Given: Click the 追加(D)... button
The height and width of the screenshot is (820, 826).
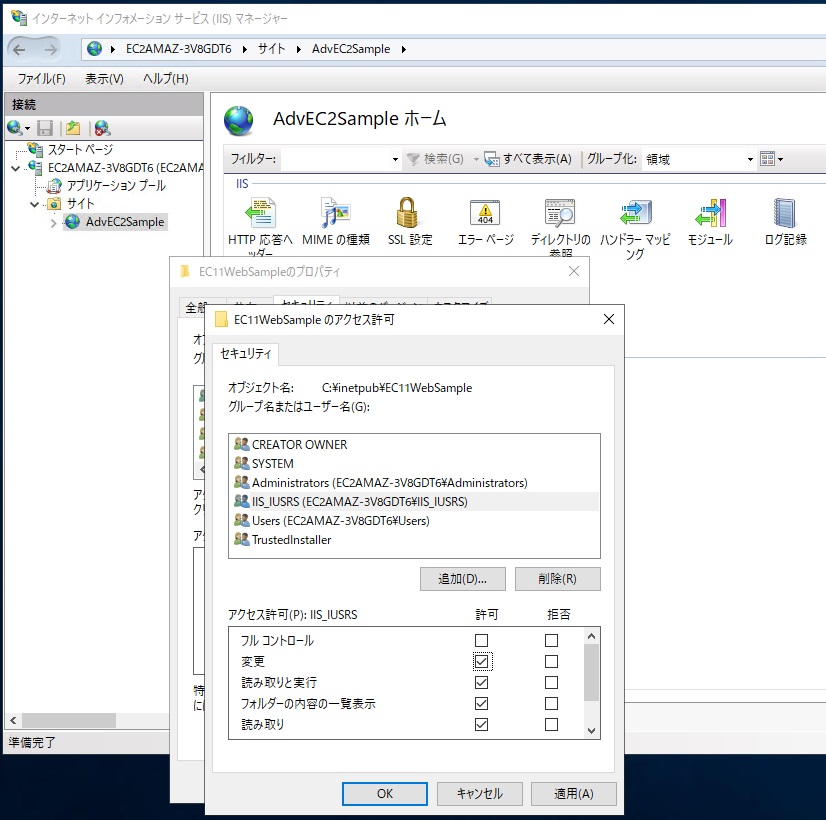Looking at the screenshot, I should click(463, 579).
